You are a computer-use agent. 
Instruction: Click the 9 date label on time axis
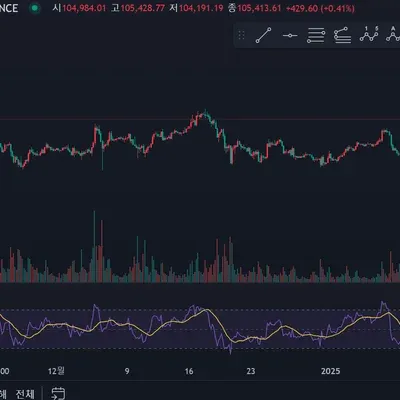point(127,371)
